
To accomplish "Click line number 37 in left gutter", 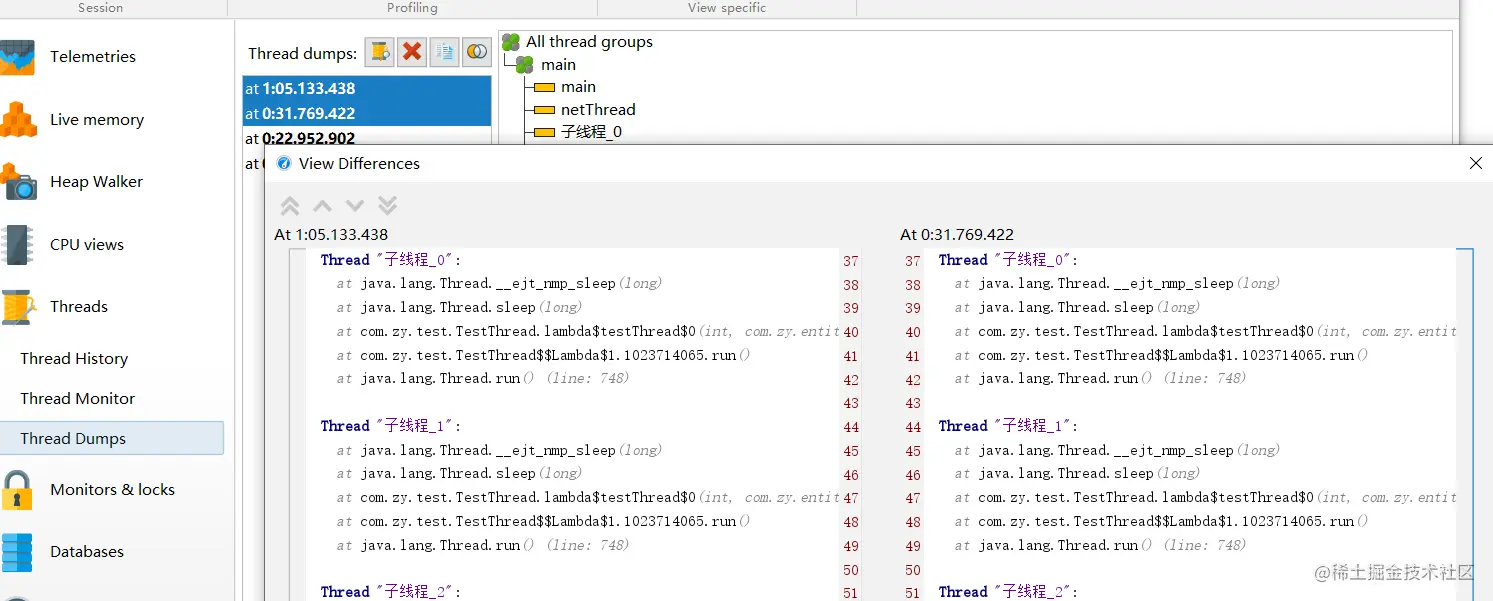I will pos(851,261).
